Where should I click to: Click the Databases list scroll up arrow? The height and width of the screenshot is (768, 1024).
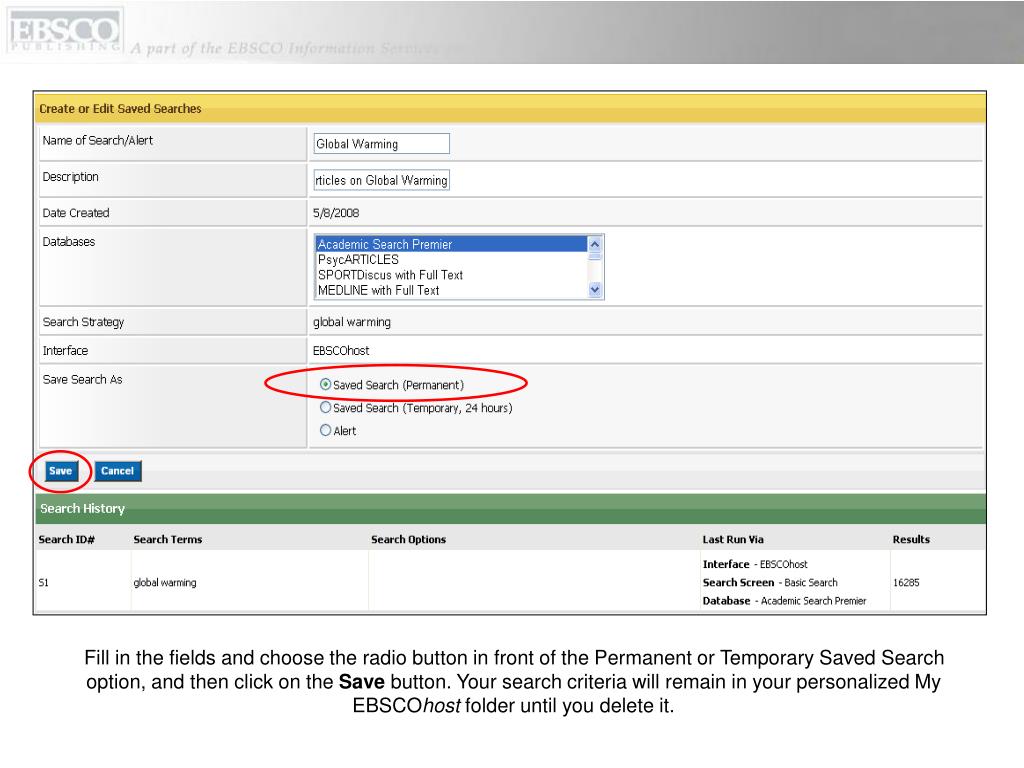coord(594,244)
